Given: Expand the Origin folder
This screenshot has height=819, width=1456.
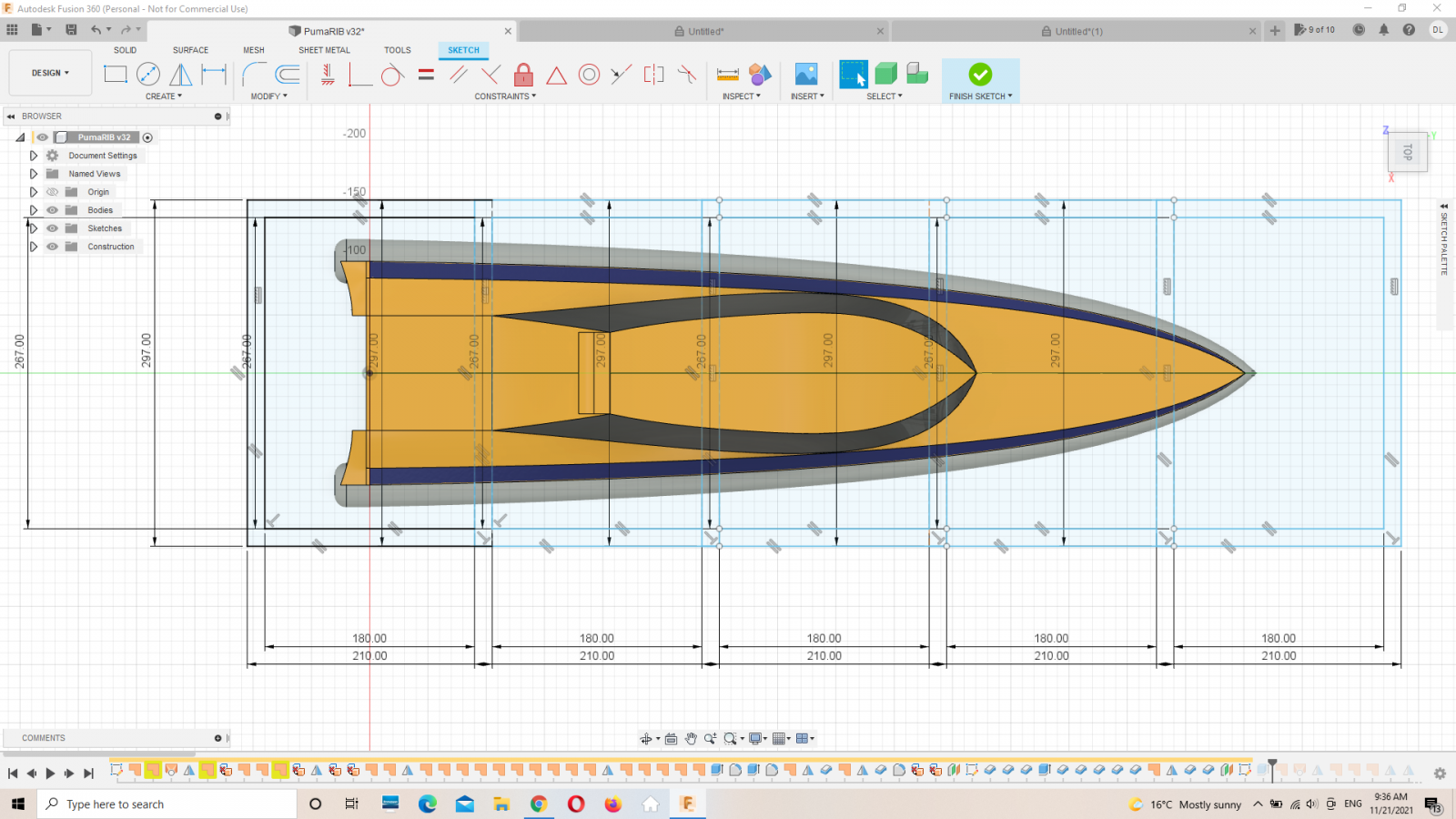Looking at the screenshot, I should pyautogui.click(x=34, y=192).
